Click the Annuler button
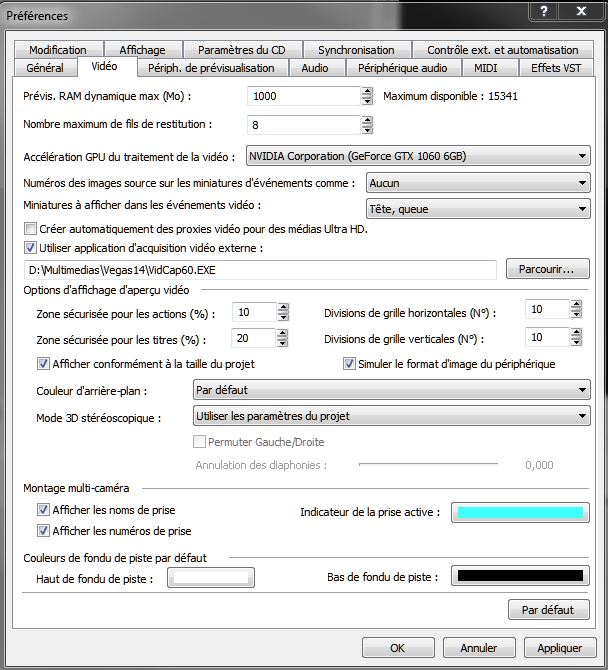Screen dimensions: 608x670 [479, 648]
